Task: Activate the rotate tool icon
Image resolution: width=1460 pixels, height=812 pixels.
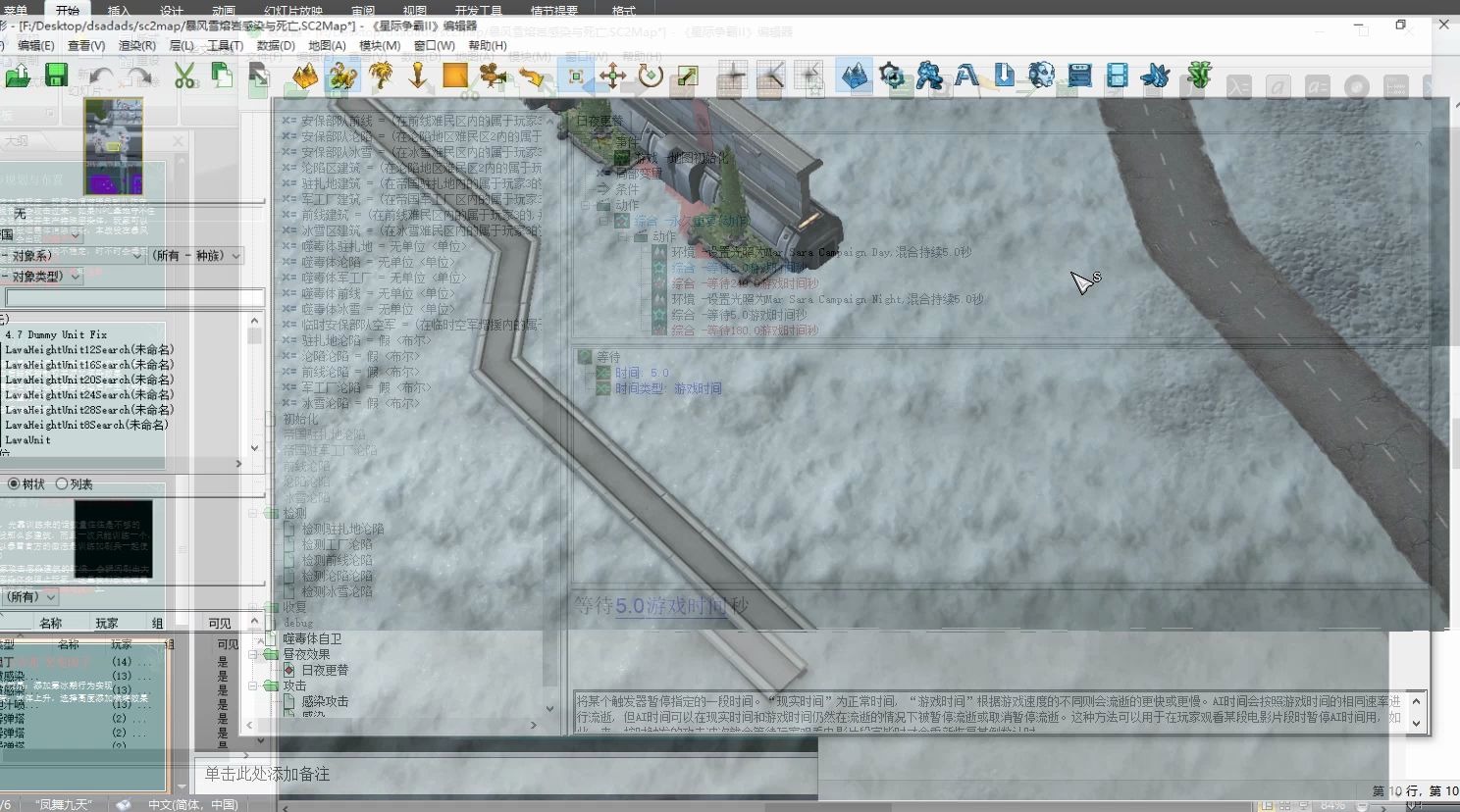Action: [651, 76]
